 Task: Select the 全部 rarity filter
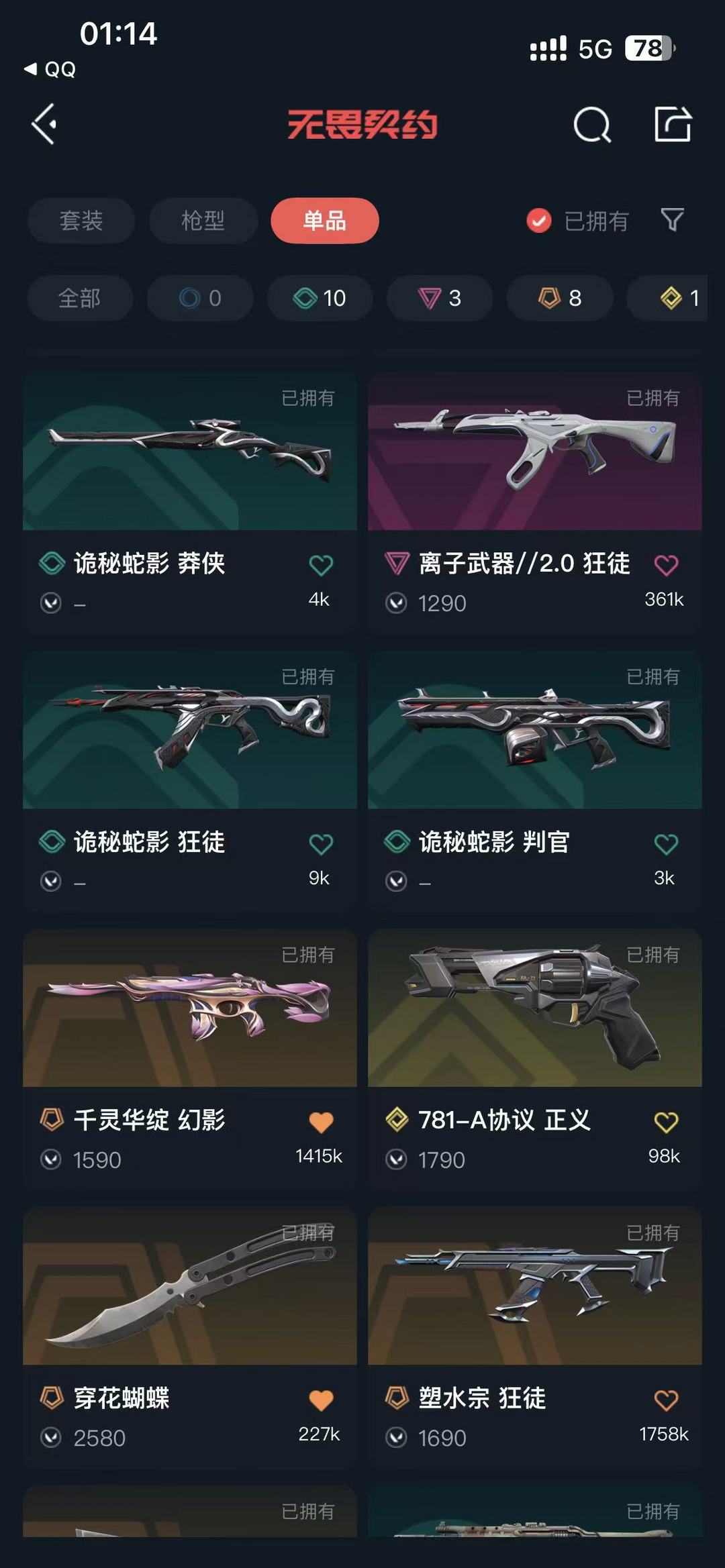(80, 298)
